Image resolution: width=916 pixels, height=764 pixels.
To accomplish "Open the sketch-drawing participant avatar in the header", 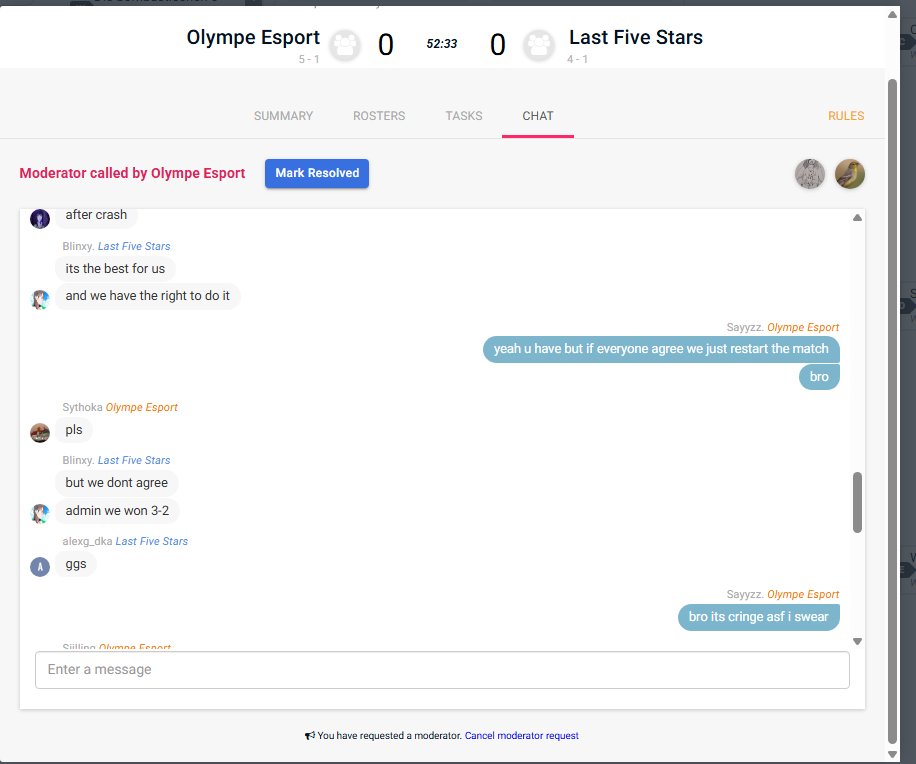I will [810, 174].
